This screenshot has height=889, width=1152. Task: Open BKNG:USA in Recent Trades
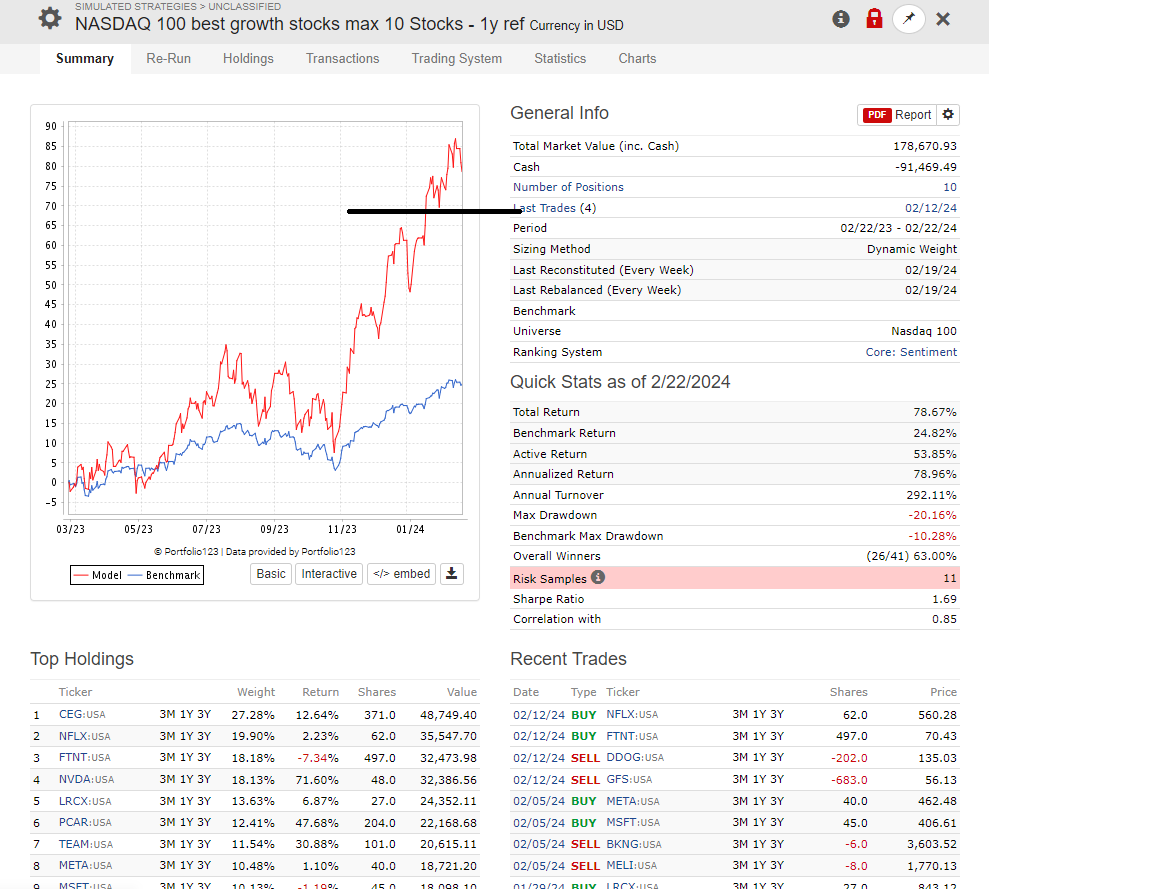tap(634, 844)
